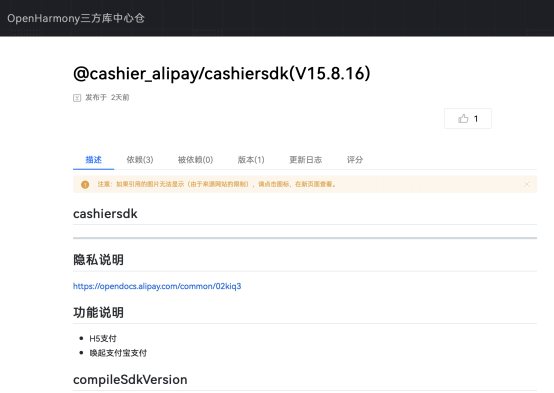The height and width of the screenshot is (393, 554).
Task: Click the like count number 1
Action: click(476, 119)
